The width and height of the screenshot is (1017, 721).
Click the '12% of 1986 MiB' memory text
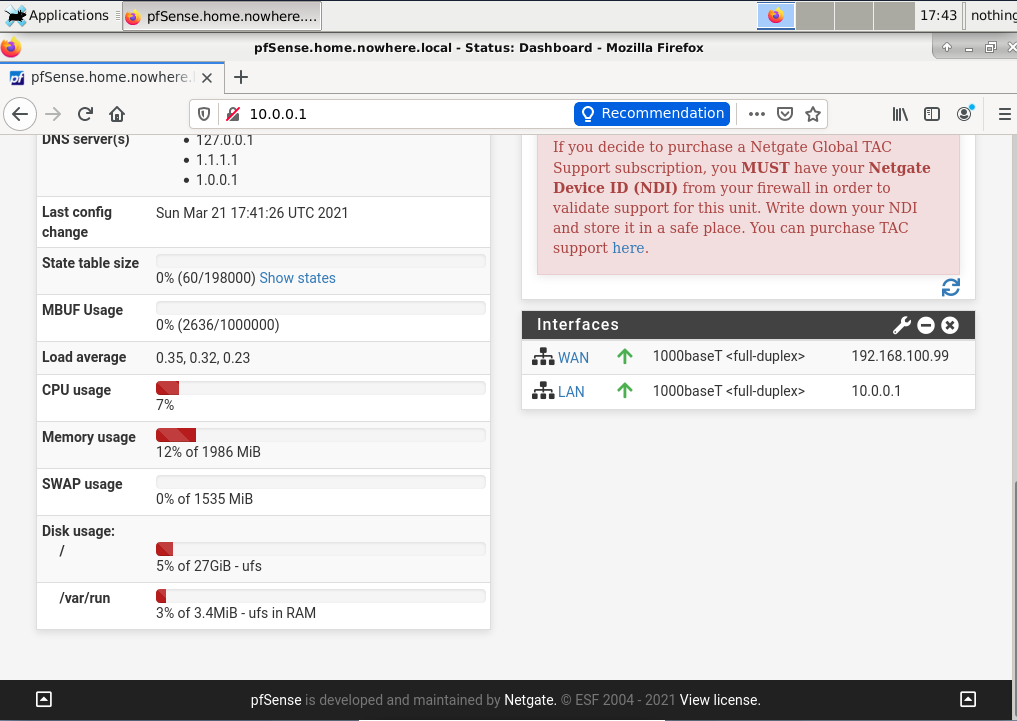208,452
